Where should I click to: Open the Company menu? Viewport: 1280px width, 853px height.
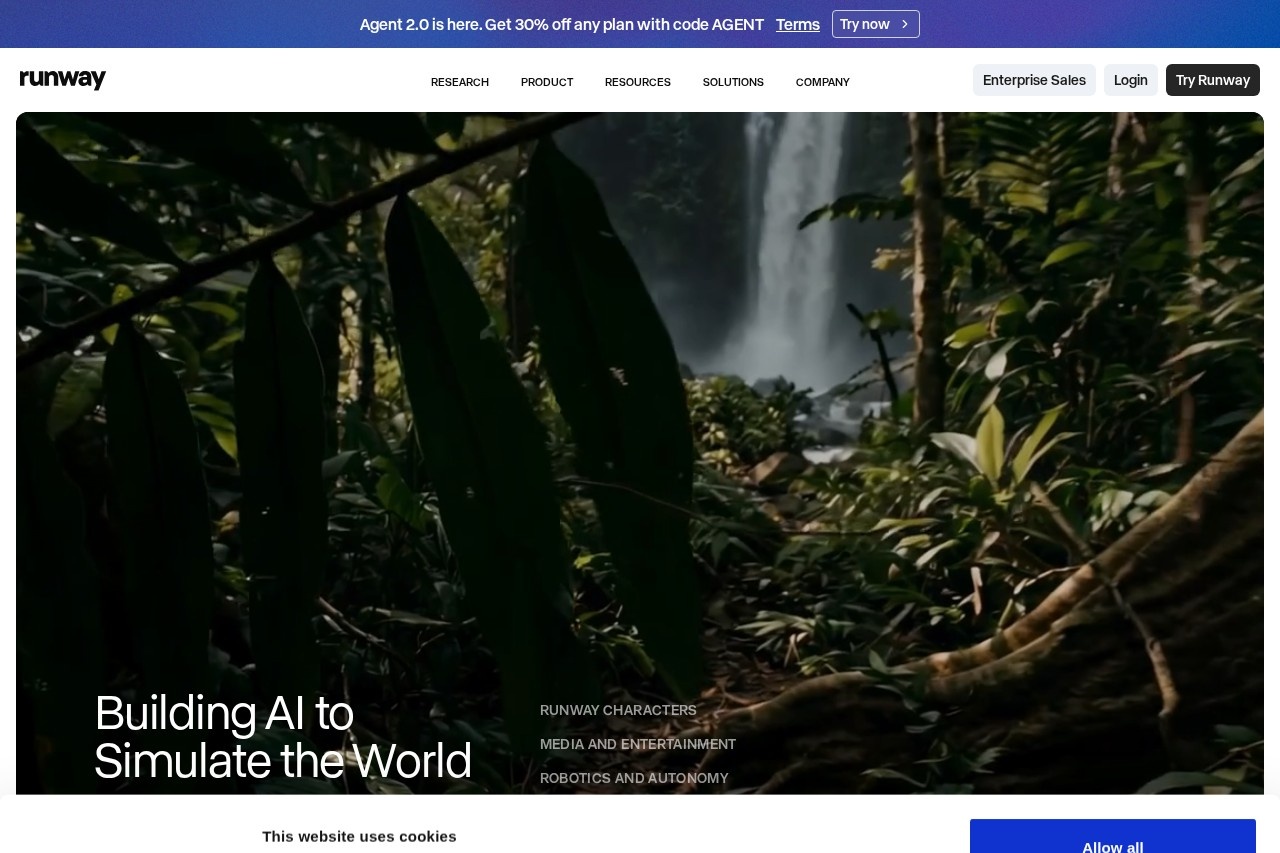coord(823,82)
